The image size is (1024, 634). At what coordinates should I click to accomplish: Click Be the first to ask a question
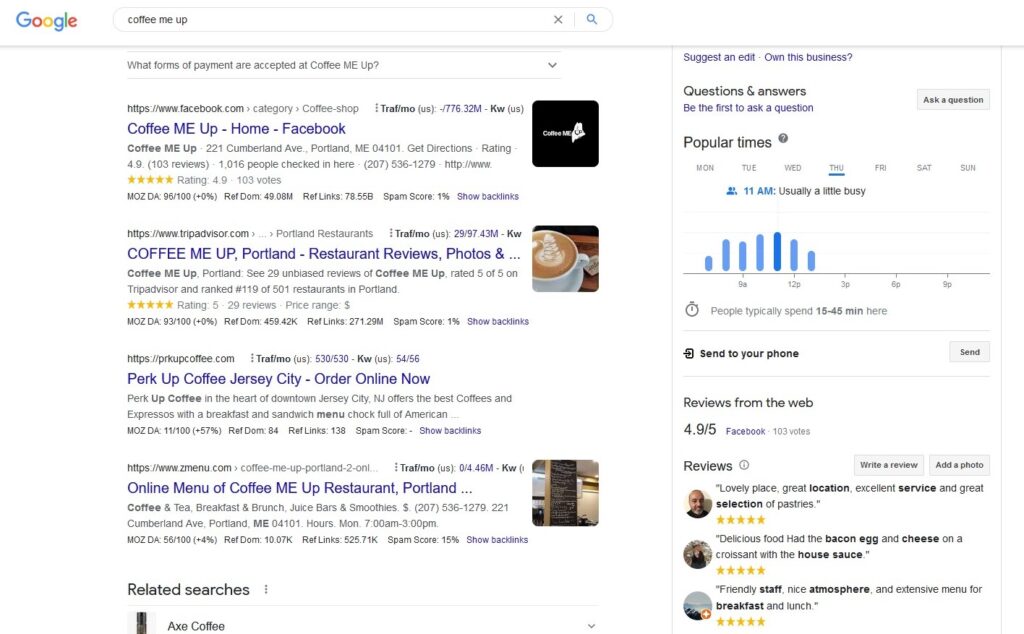coord(748,108)
